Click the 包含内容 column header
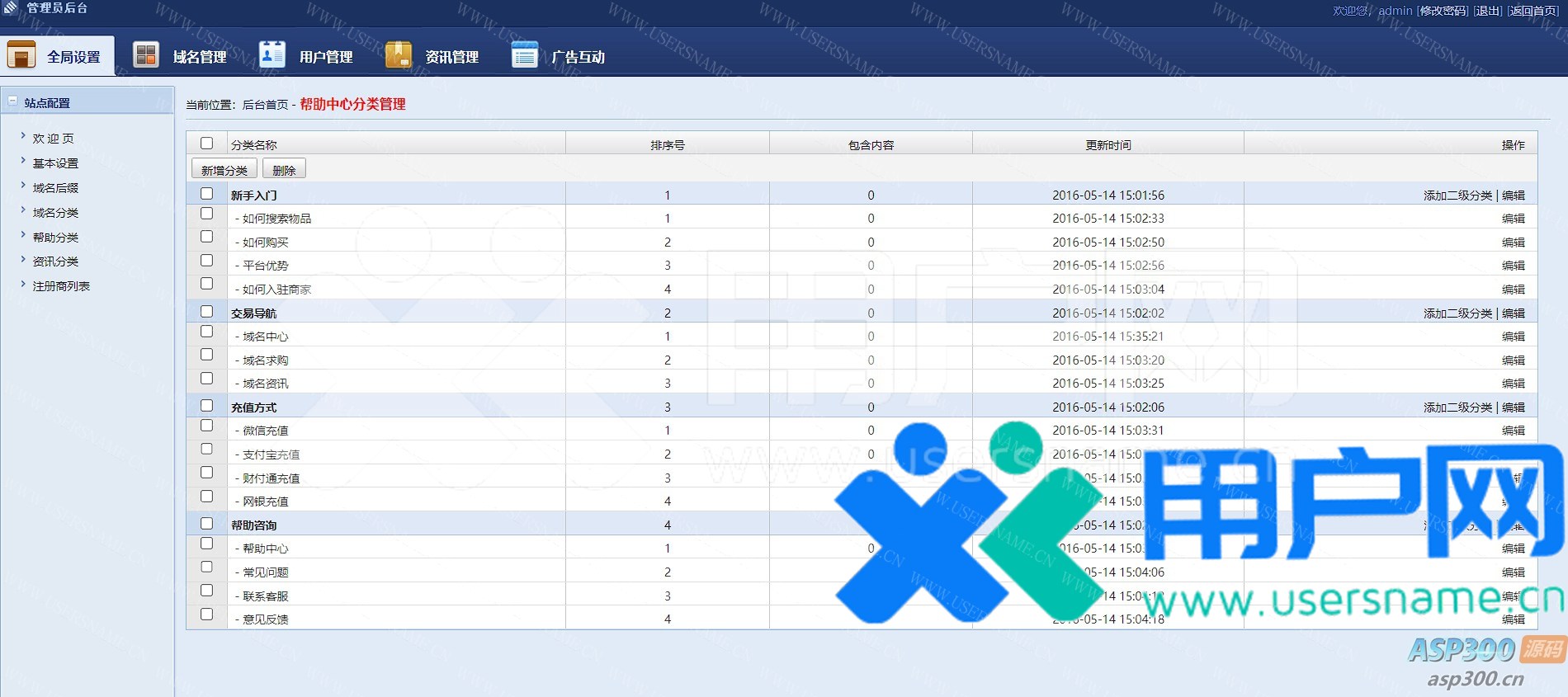This screenshot has width=1568, height=697. tap(871, 145)
